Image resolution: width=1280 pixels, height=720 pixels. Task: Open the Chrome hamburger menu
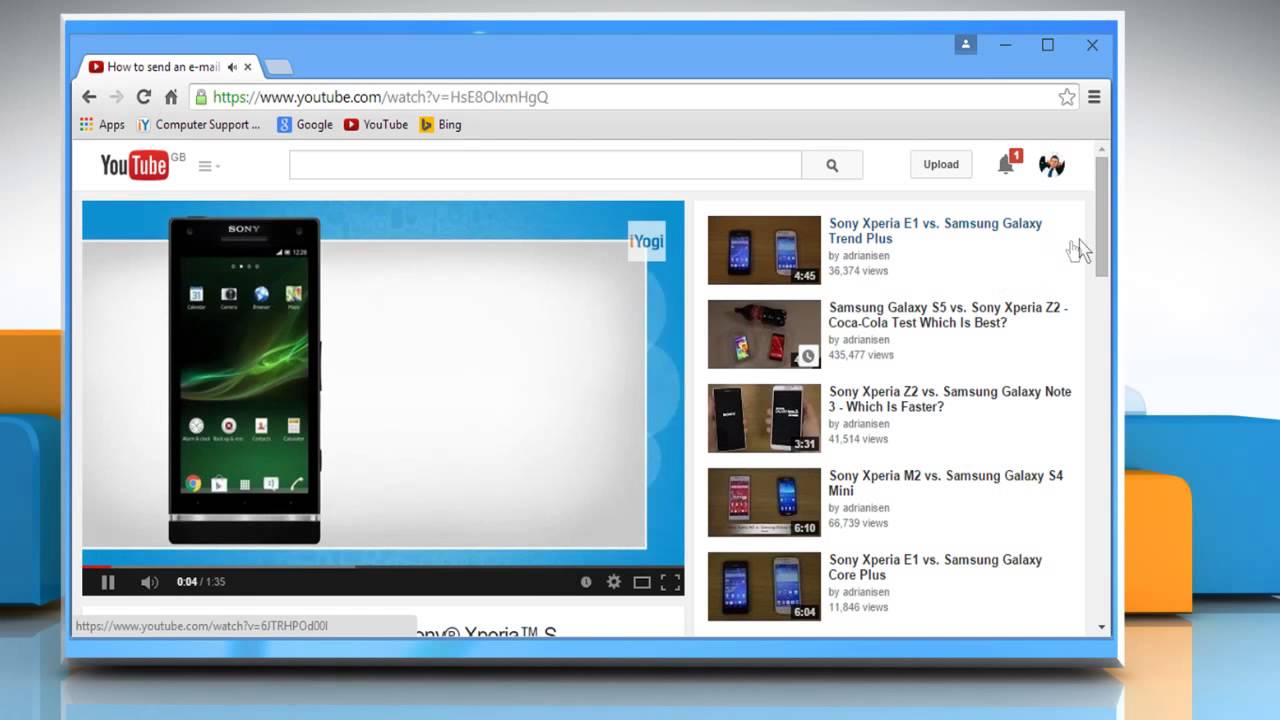click(x=1094, y=97)
